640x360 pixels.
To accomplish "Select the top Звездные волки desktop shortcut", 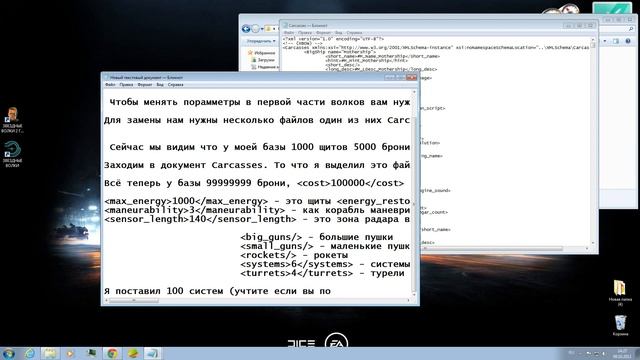I will [12, 120].
